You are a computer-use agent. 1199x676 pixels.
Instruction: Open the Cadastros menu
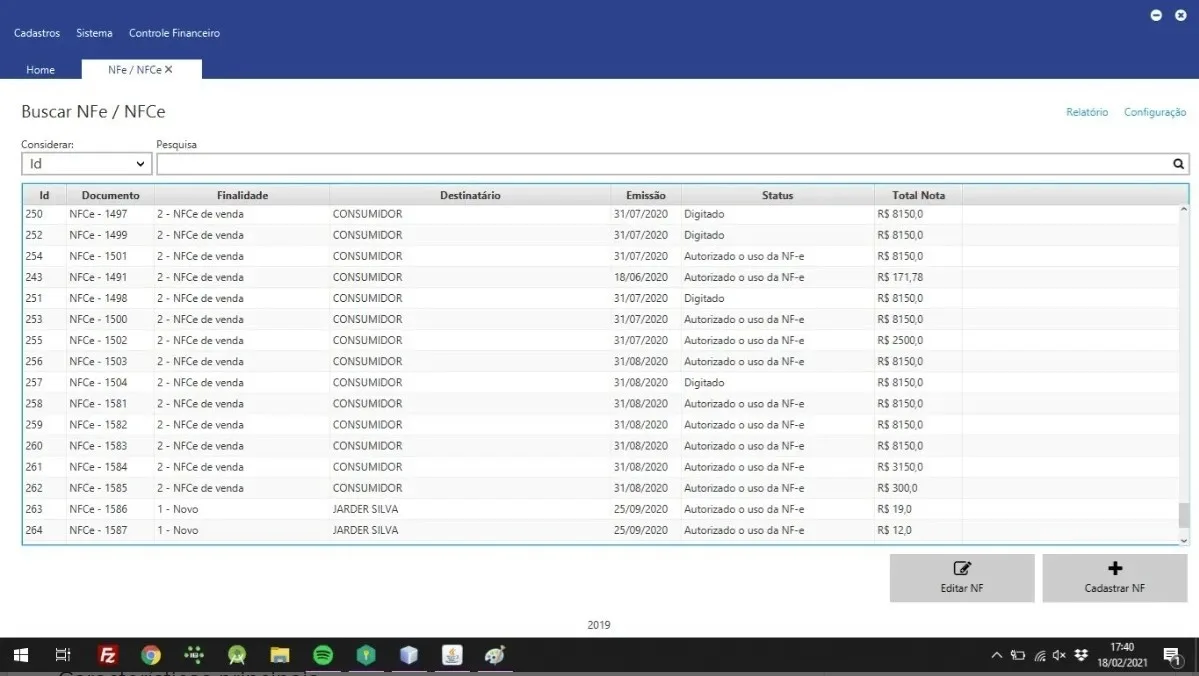pyautogui.click(x=37, y=33)
